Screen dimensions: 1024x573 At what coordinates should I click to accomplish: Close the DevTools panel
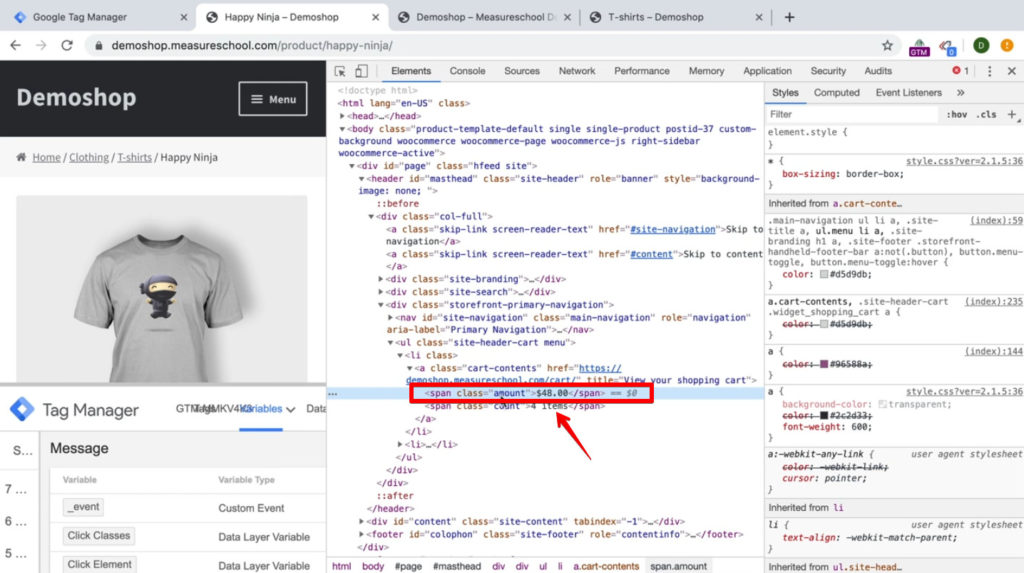(x=1012, y=71)
